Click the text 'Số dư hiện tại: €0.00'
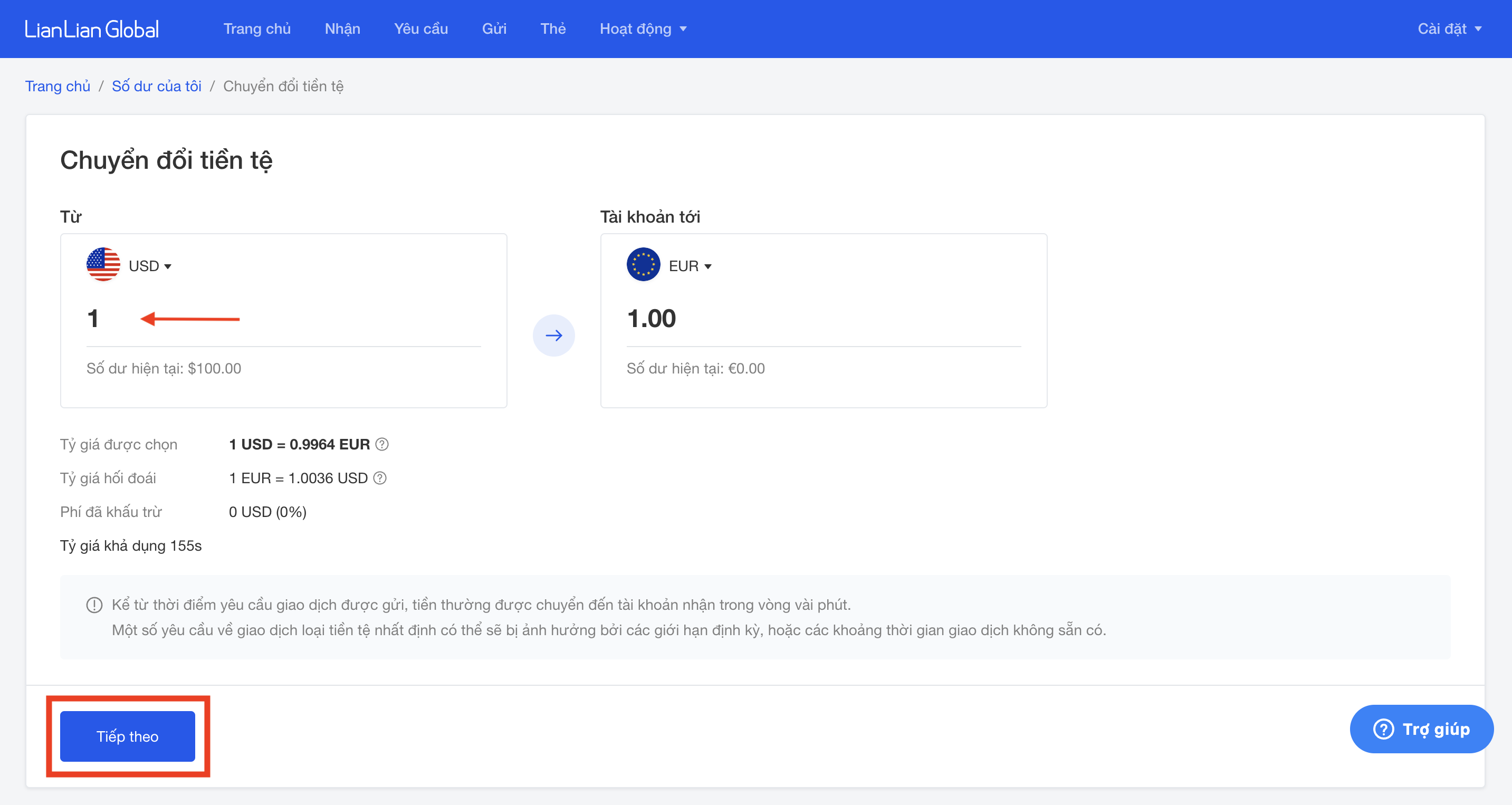 (695, 368)
